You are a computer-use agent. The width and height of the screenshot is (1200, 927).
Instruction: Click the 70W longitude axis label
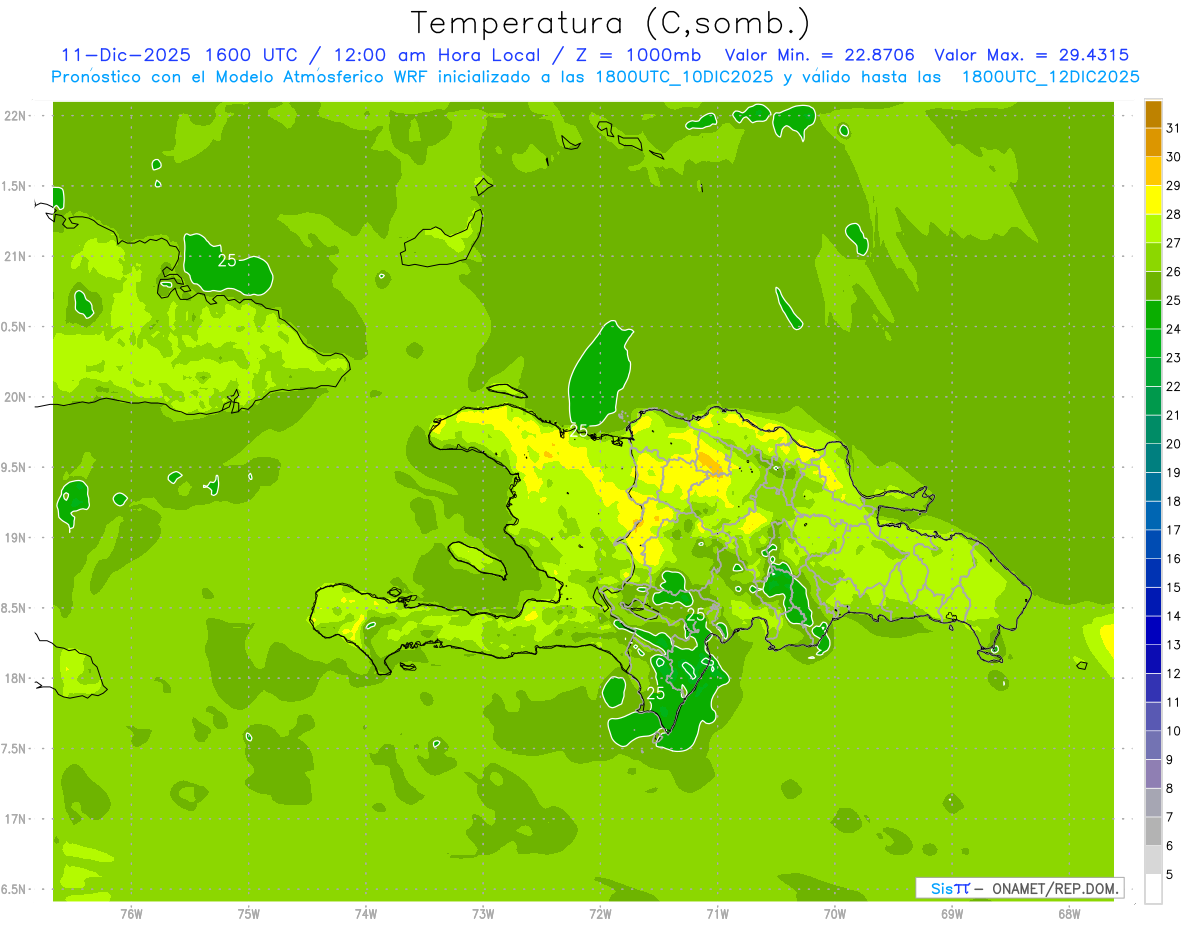(x=835, y=914)
